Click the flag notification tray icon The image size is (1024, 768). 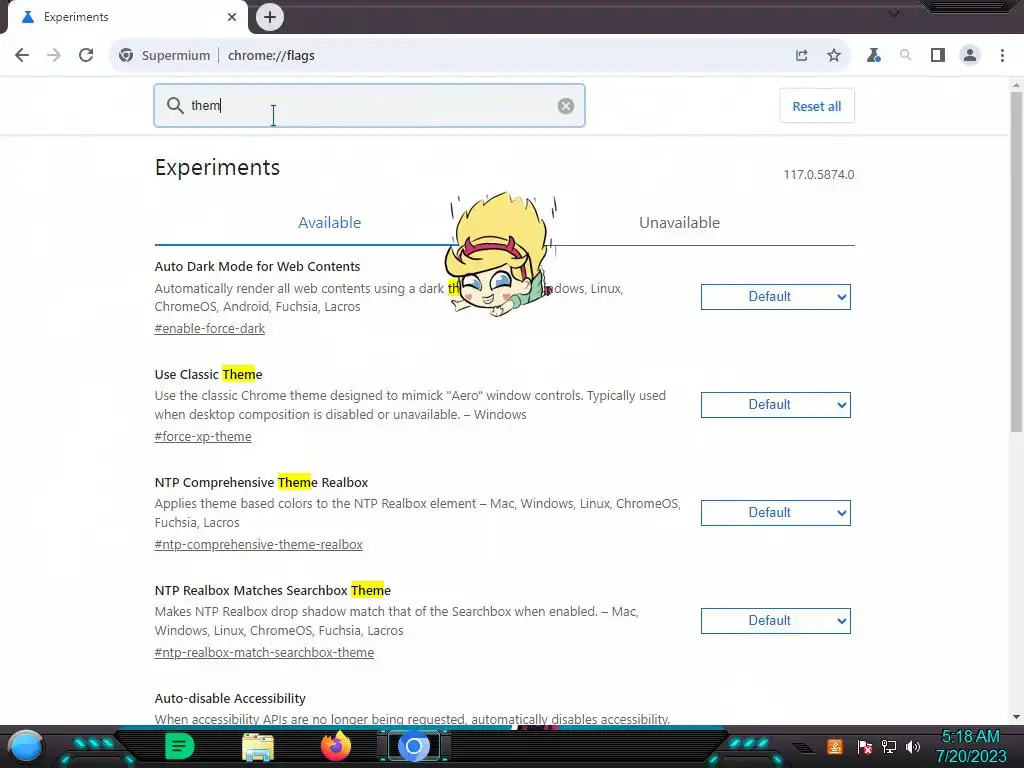point(865,747)
